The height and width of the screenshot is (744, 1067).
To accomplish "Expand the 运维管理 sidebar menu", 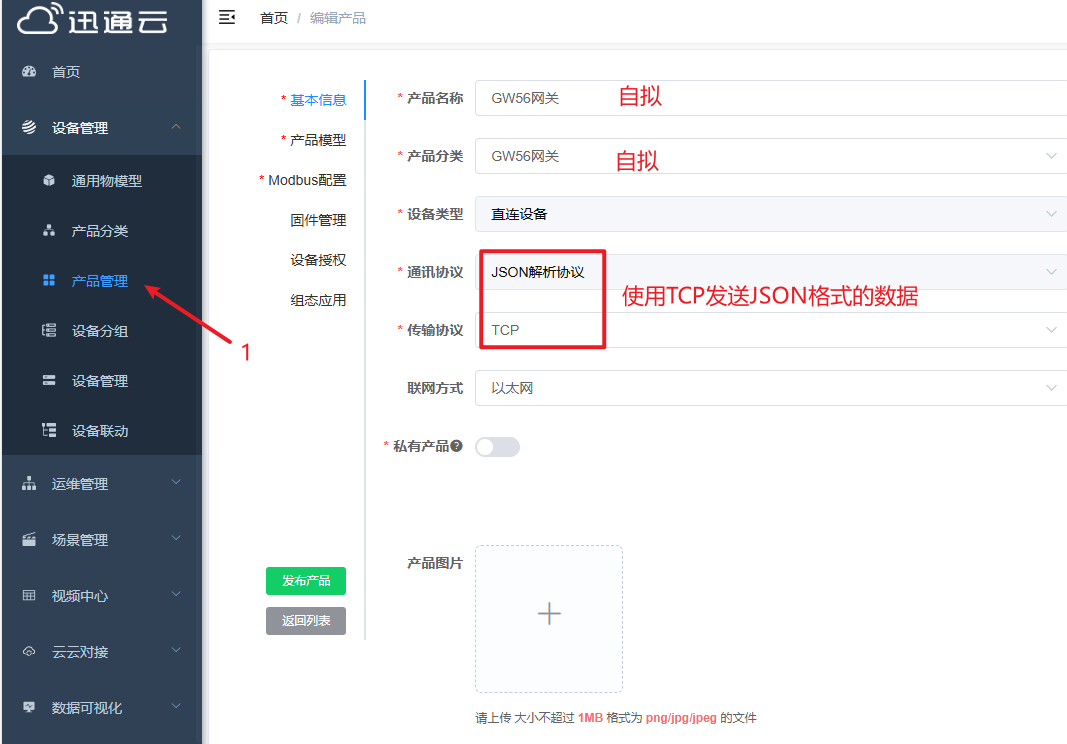I will pos(101,484).
